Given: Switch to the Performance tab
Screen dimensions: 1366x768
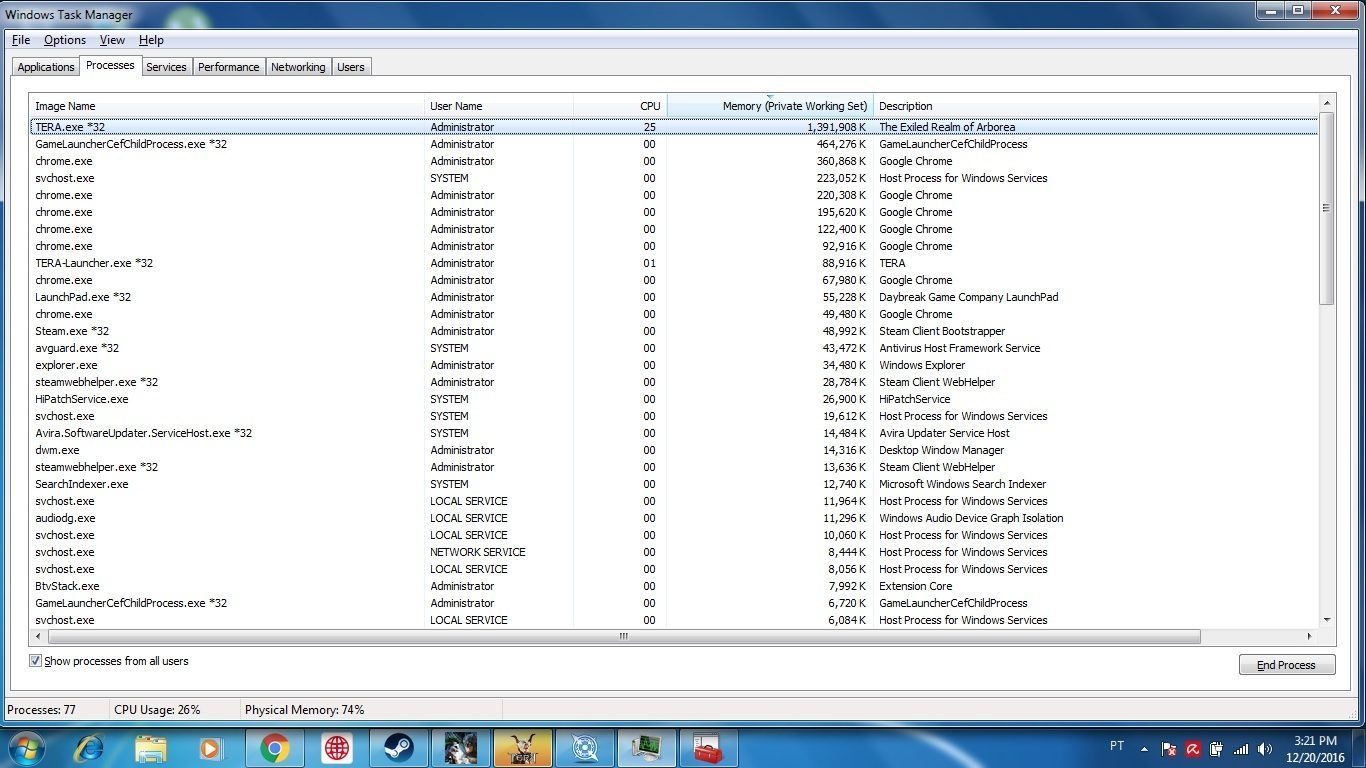Looking at the screenshot, I should [228, 67].
